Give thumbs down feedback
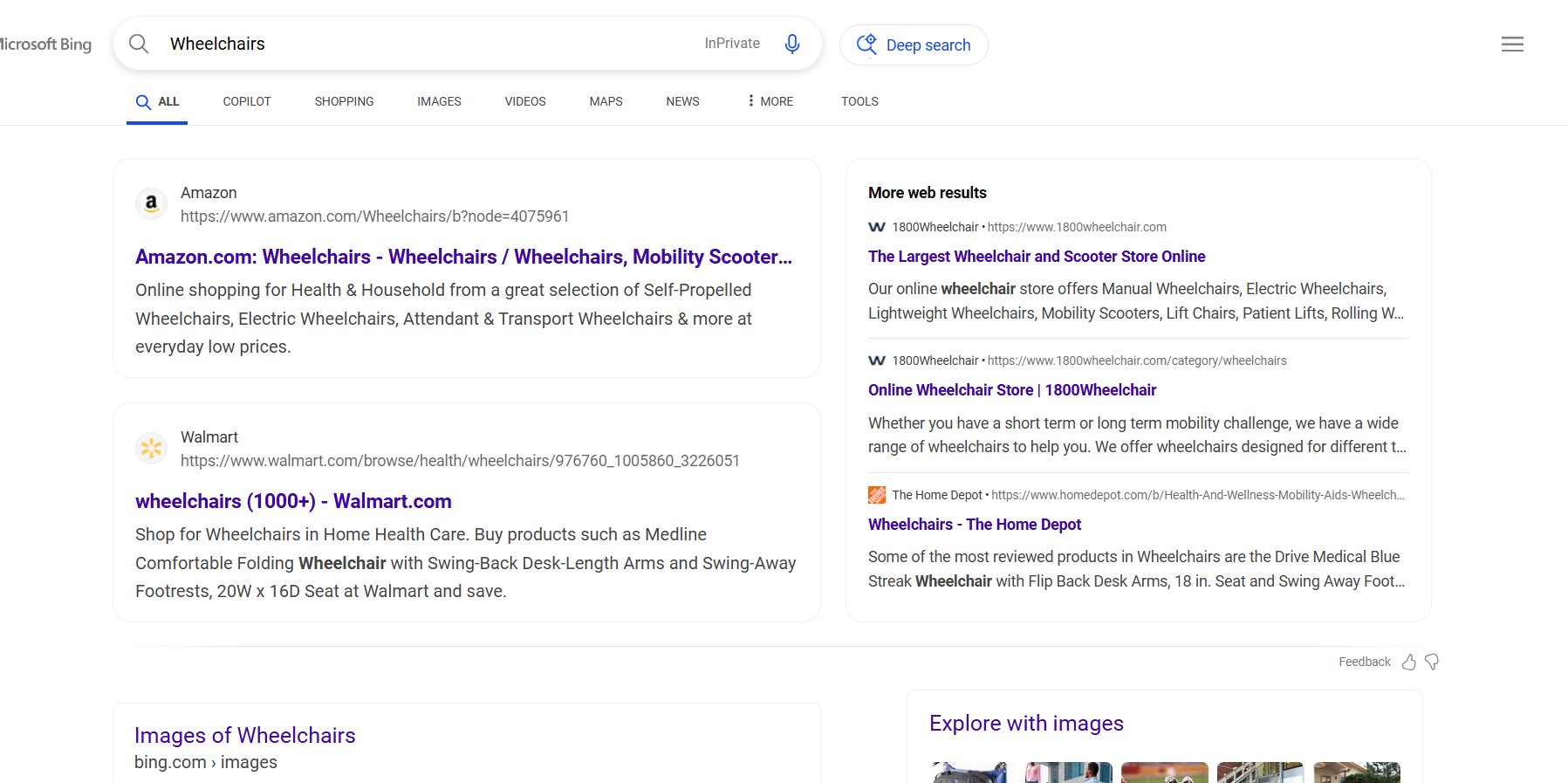The image size is (1568, 783). [1432, 662]
